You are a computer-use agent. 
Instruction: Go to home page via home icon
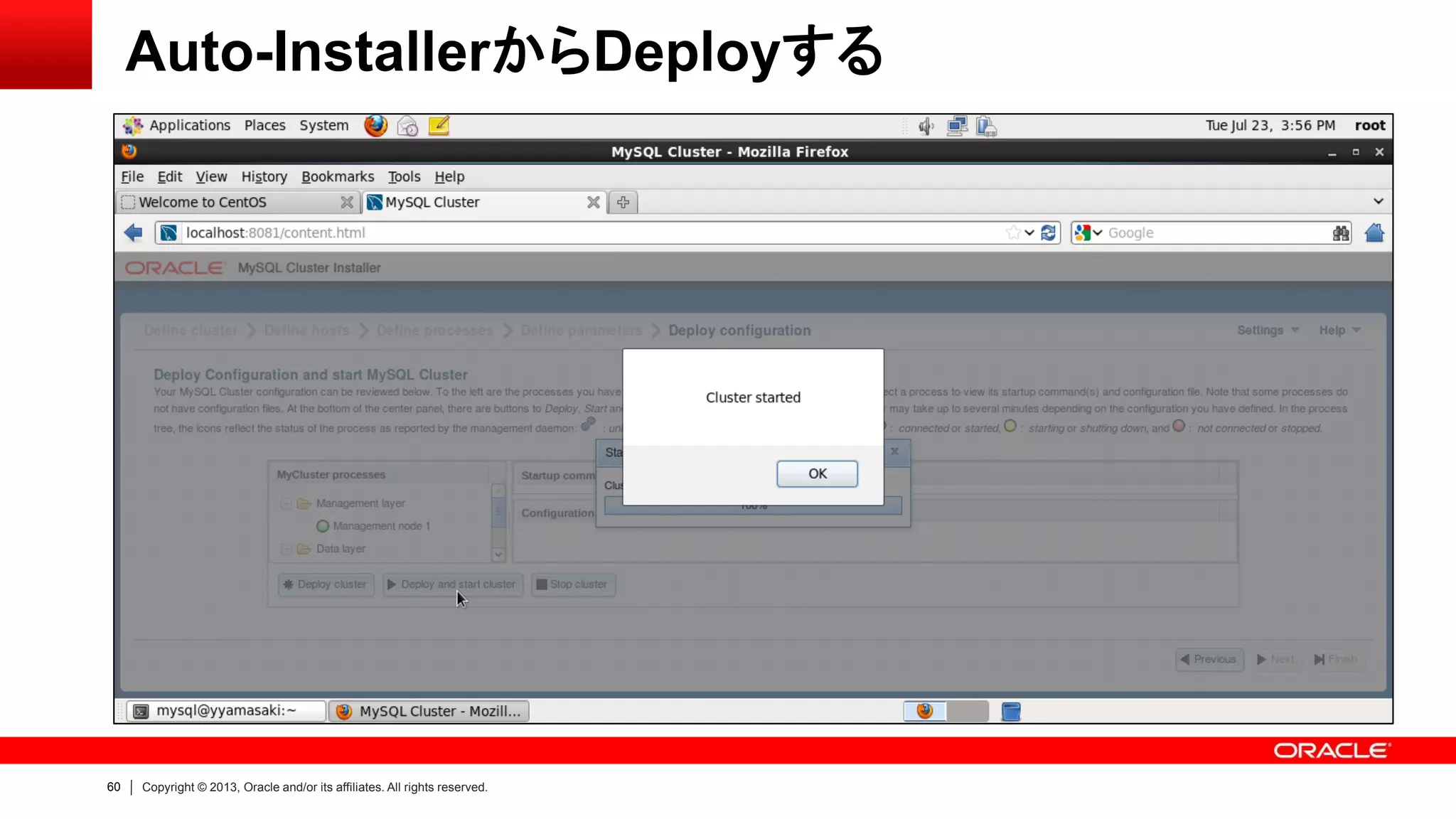point(1374,232)
